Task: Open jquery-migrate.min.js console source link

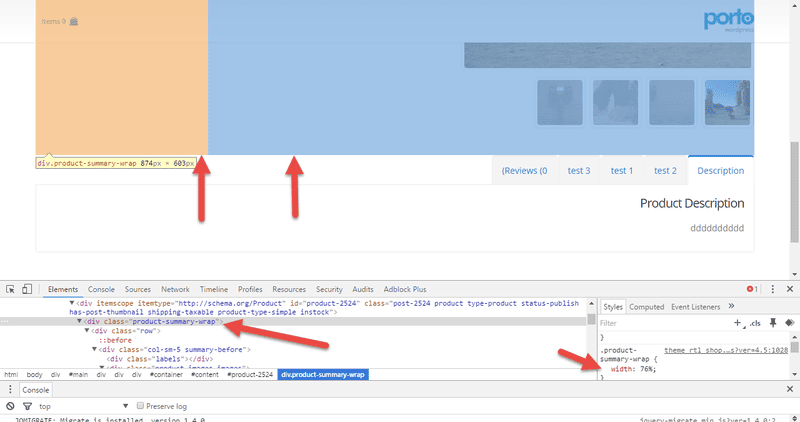Action: [707, 419]
